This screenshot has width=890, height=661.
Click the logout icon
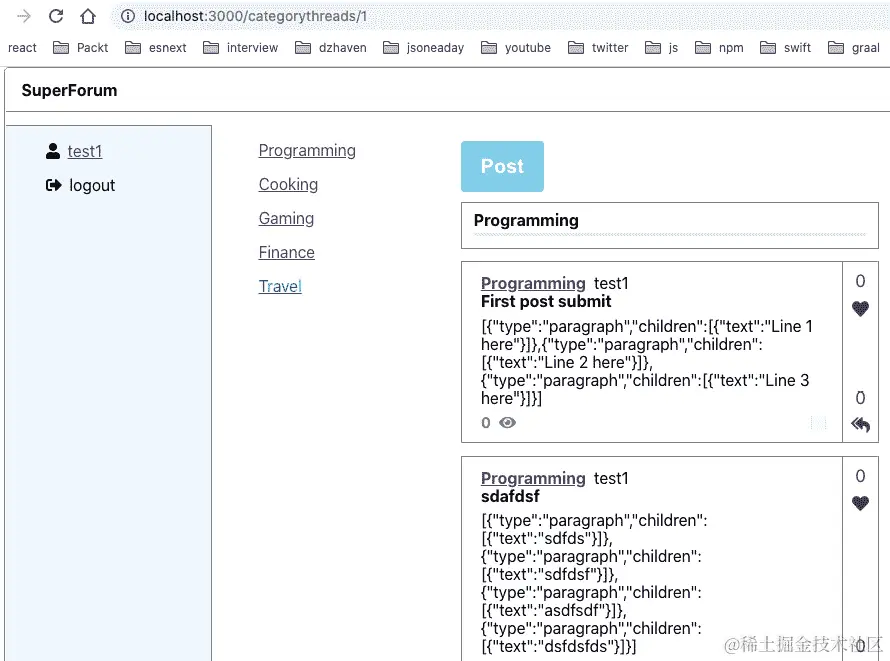coord(53,185)
